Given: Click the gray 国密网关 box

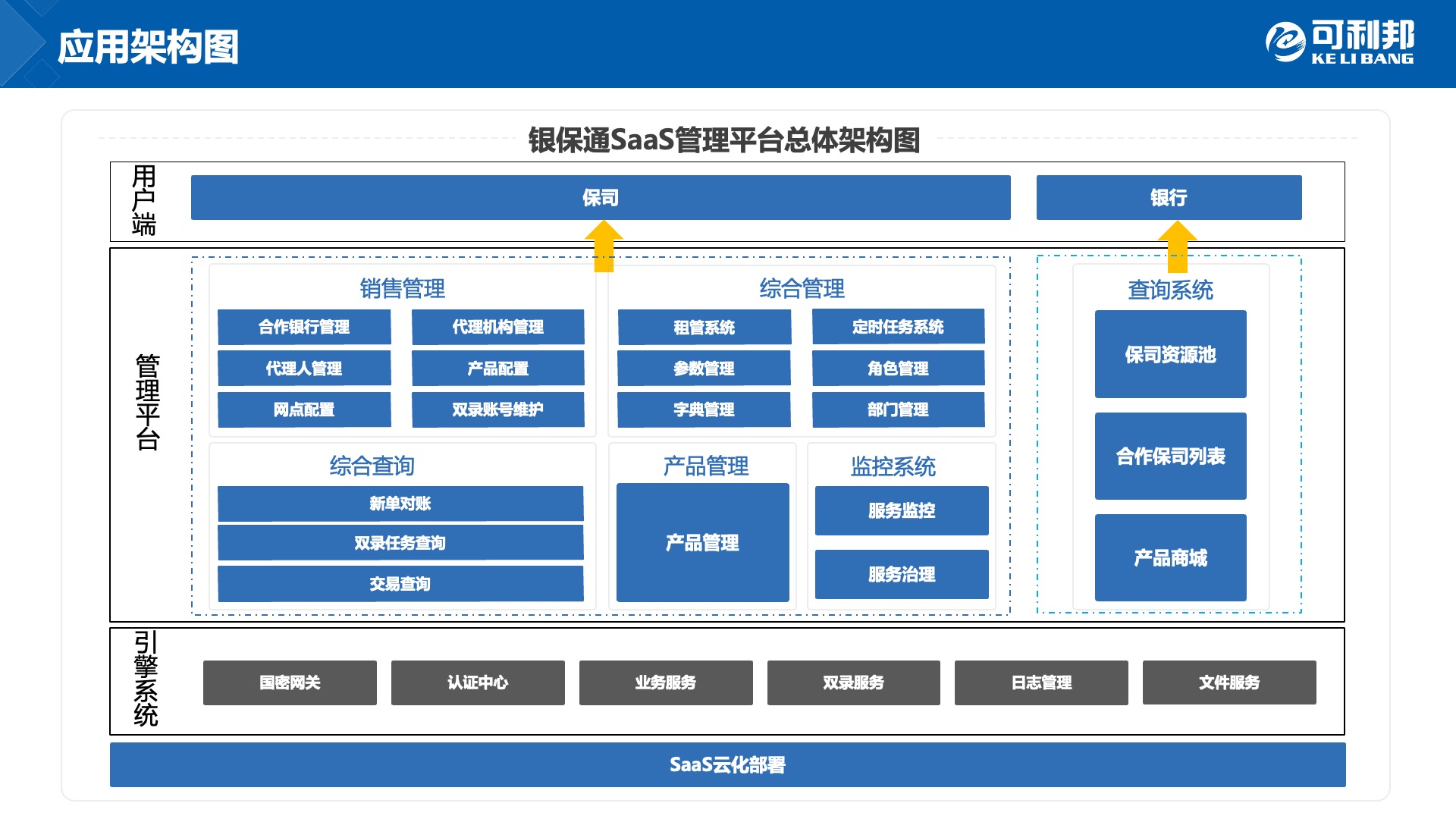Looking at the screenshot, I should [x=290, y=682].
